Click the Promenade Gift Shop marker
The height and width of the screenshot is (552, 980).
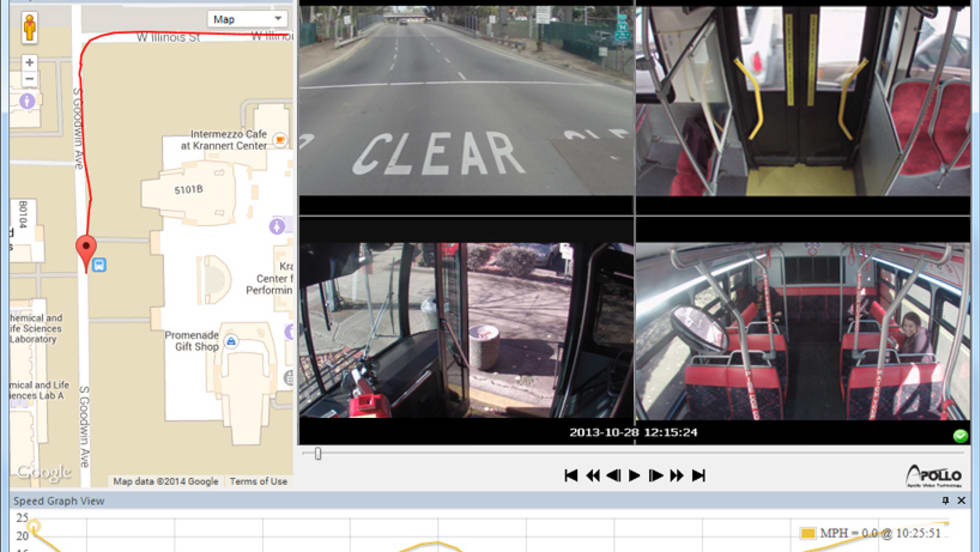point(231,341)
